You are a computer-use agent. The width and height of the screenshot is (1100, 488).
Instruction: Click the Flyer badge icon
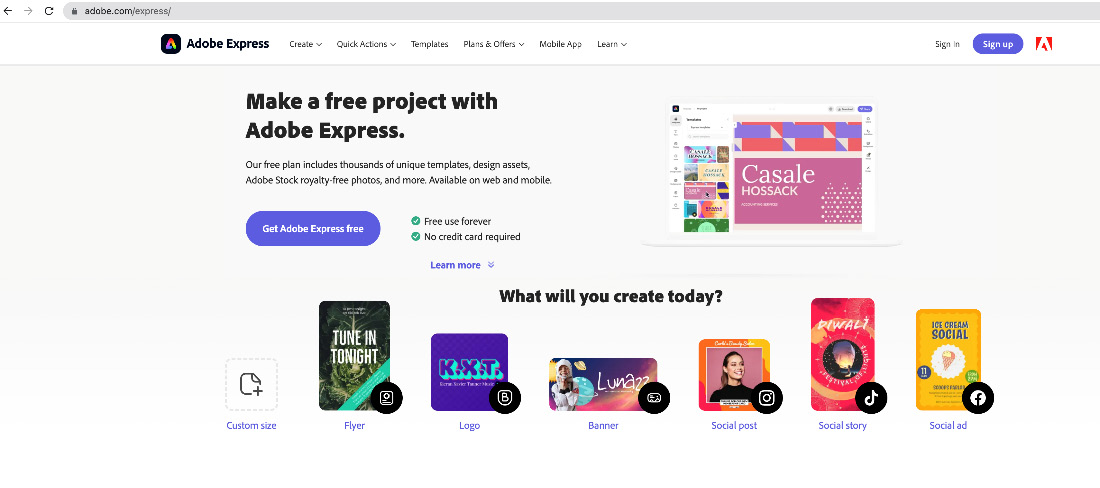[x=387, y=398]
